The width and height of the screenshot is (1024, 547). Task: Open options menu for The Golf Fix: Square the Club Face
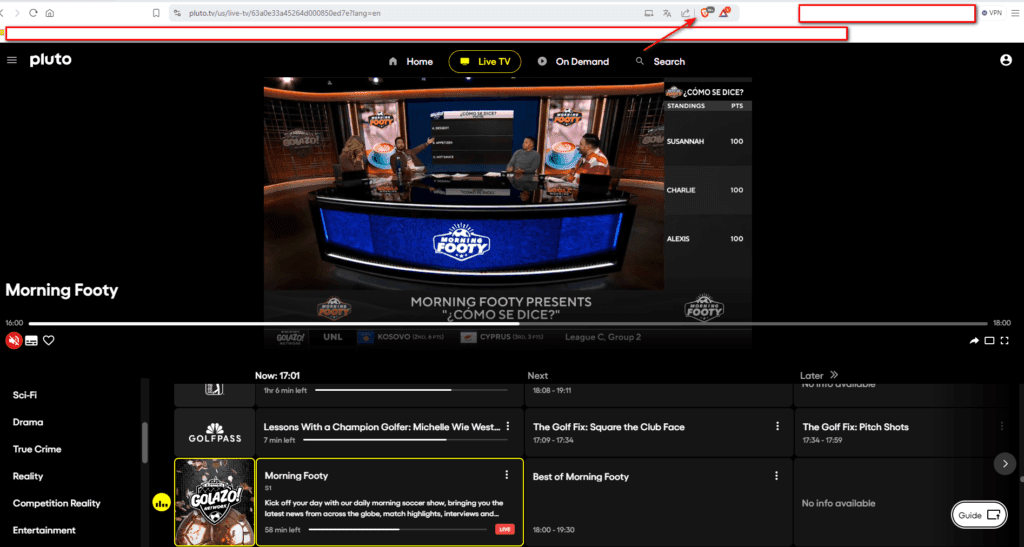click(x=777, y=426)
